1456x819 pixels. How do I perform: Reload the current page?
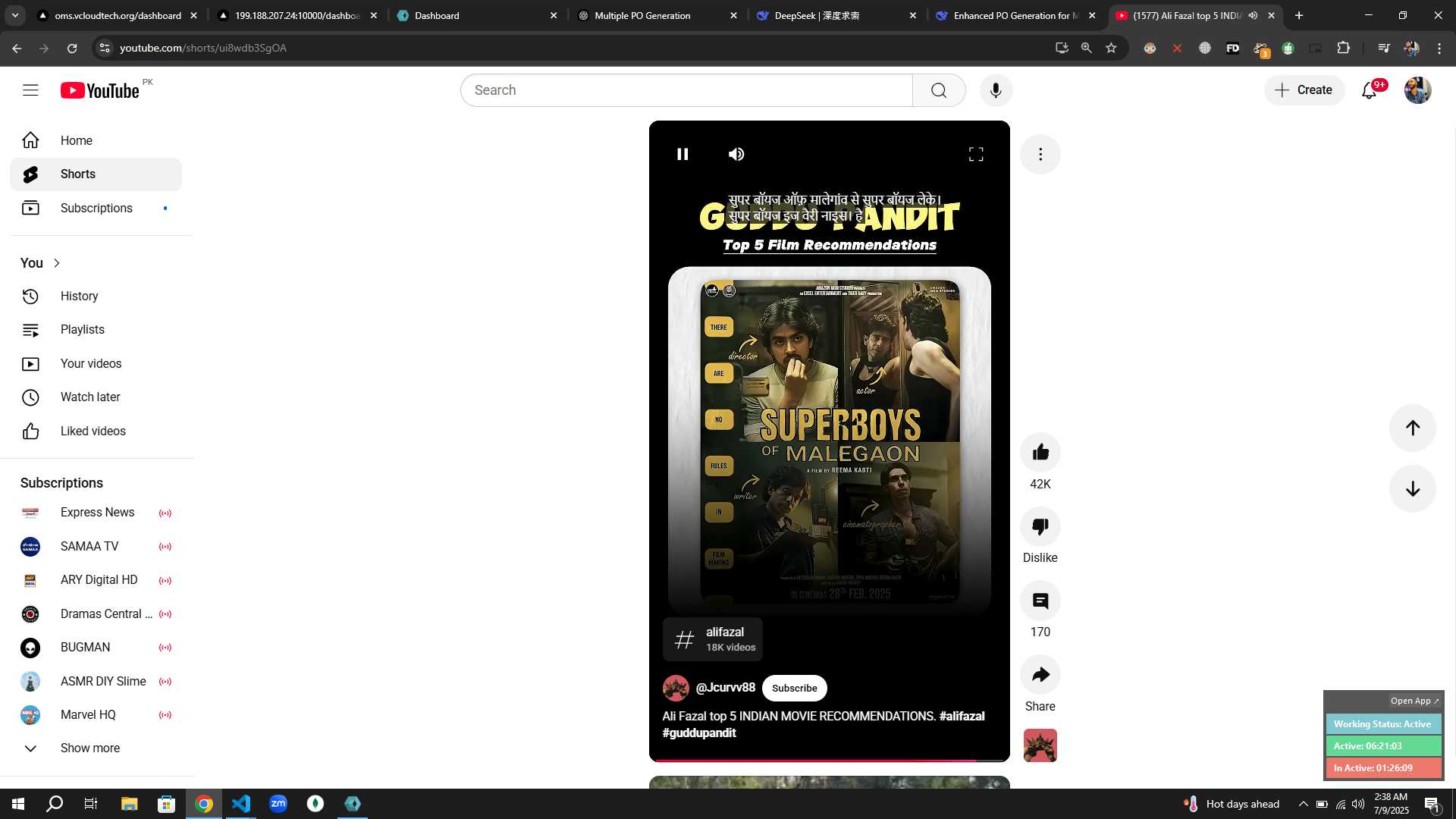coord(72,48)
